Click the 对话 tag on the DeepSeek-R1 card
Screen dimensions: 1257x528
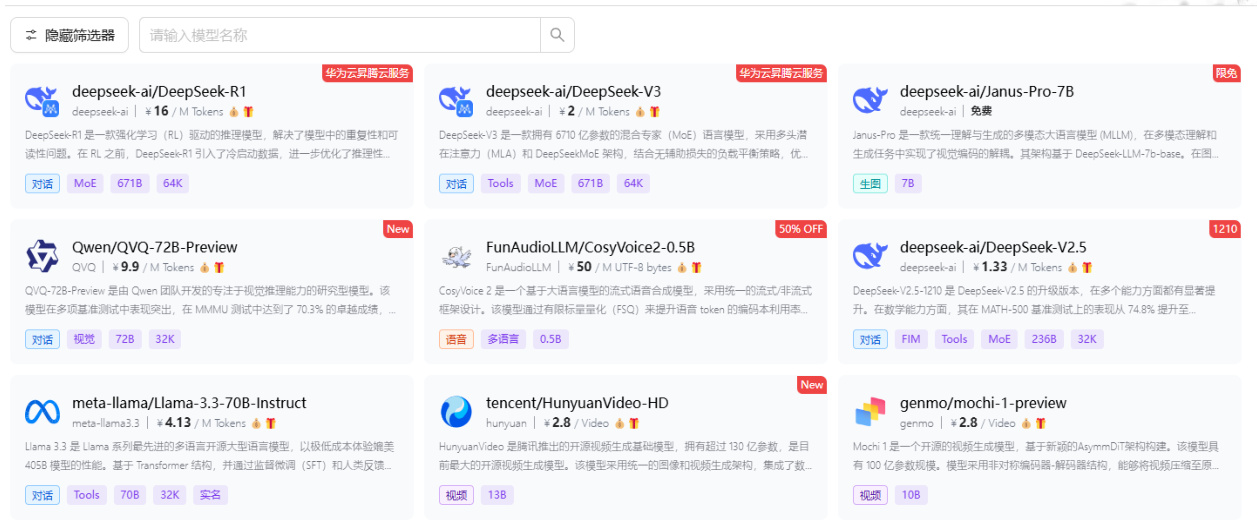[42, 183]
